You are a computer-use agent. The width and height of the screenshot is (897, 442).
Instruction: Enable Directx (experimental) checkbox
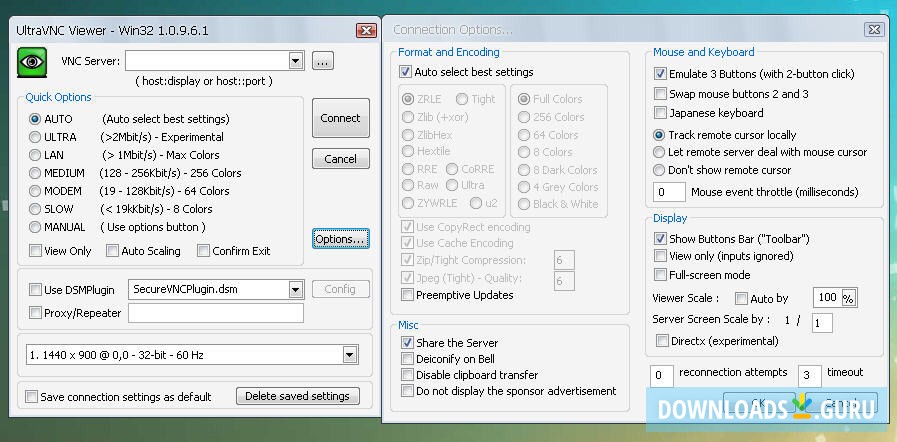[662, 341]
